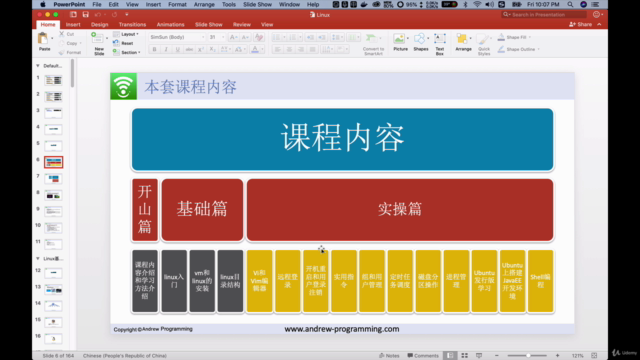Click the Undo arrow in title bar
Image resolution: width=640 pixels, height=360 pixels.
pyautogui.click(x=97, y=15)
